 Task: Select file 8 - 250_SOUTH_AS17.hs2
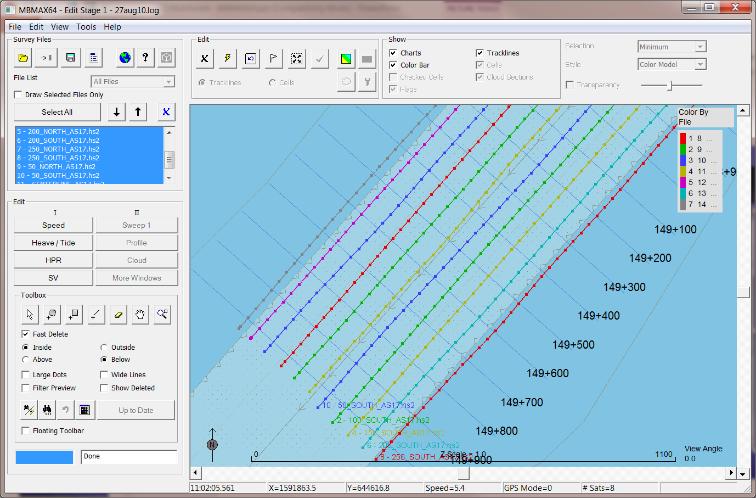coord(89,158)
